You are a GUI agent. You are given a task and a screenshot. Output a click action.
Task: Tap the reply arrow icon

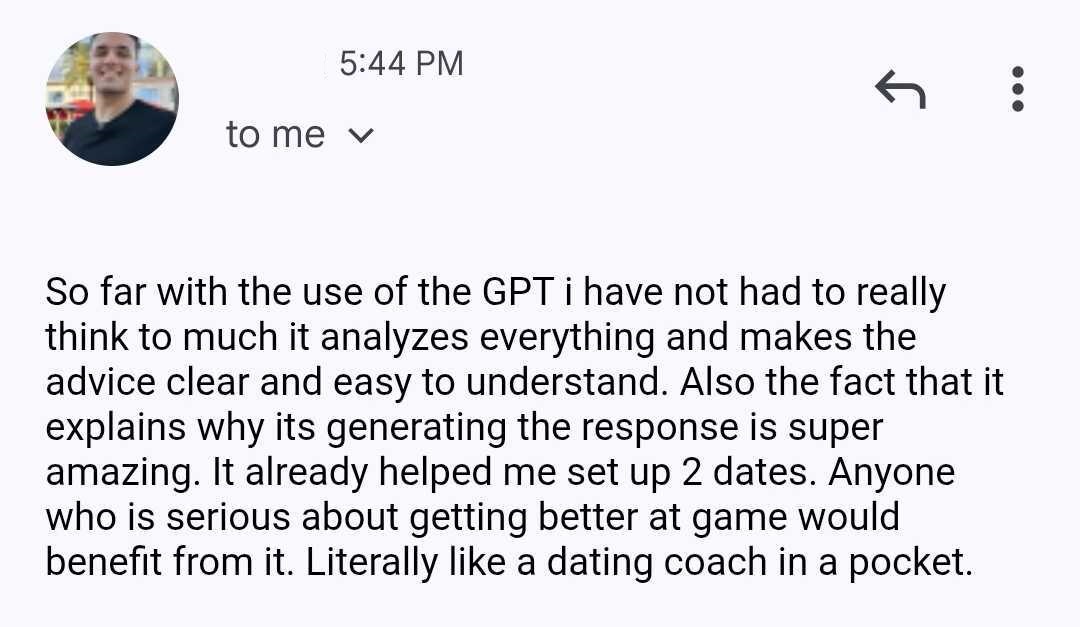(900, 90)
